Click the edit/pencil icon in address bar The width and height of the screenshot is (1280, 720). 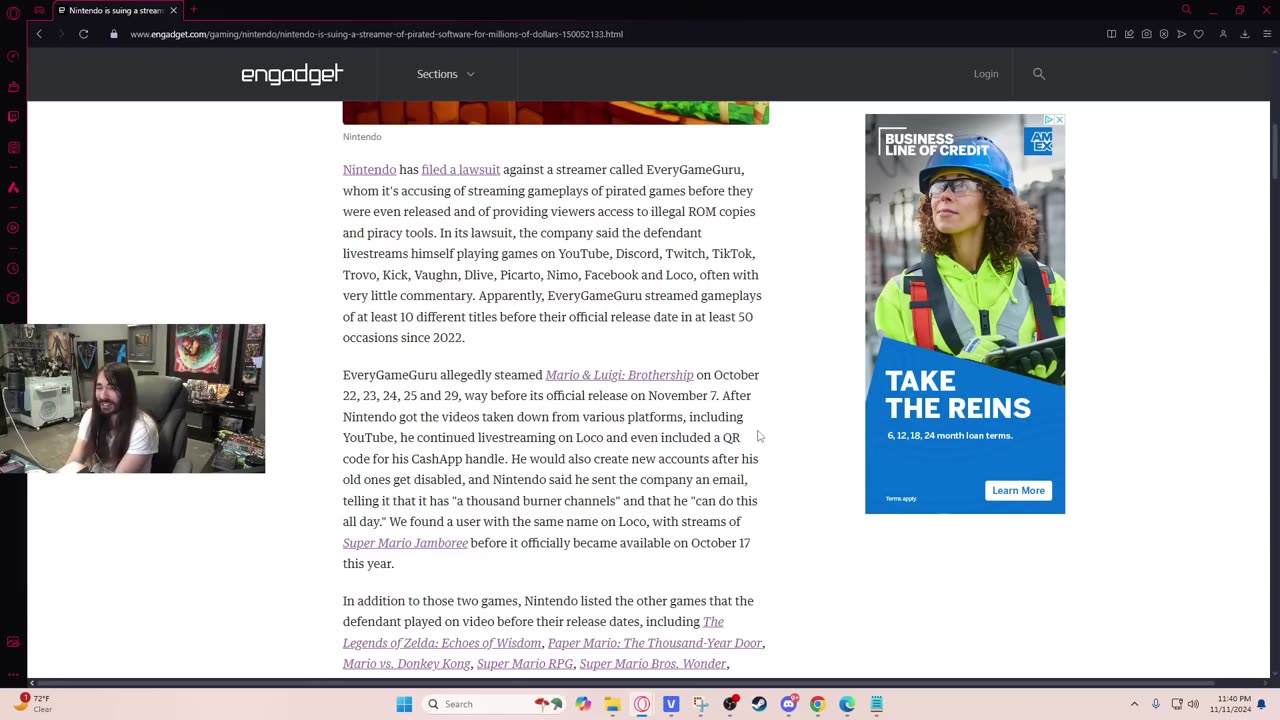pyautogui.click(x=1129, y=34)
